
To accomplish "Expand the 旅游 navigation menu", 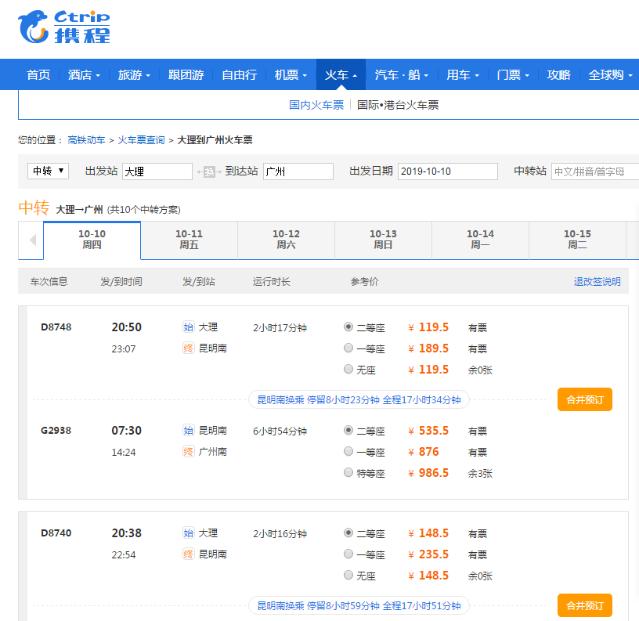I will 134,75.
